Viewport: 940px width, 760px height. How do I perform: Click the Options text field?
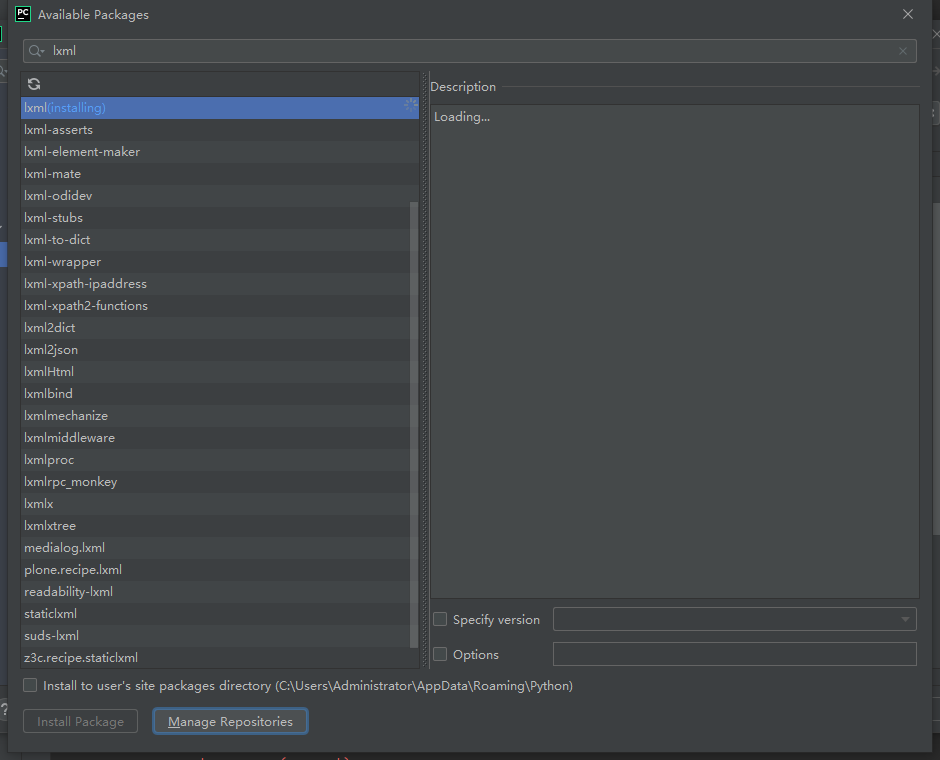(x=734, y=654)
